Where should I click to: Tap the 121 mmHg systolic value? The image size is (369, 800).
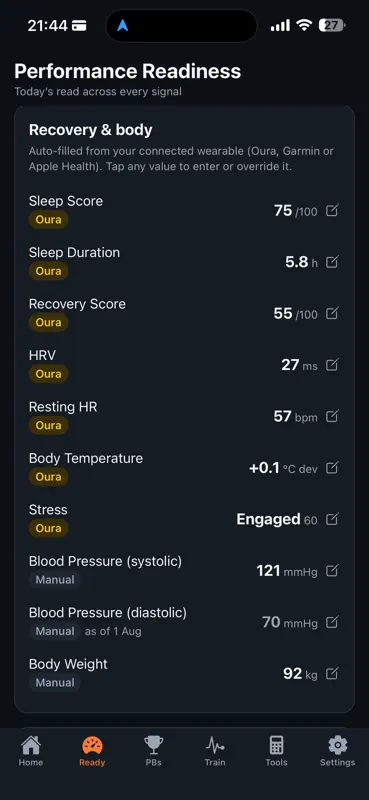[287, 571]
